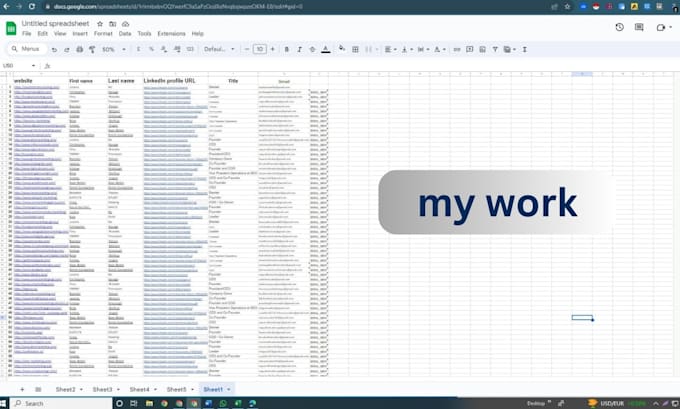Insert a chart from the toolbar

tap(482, 49)
